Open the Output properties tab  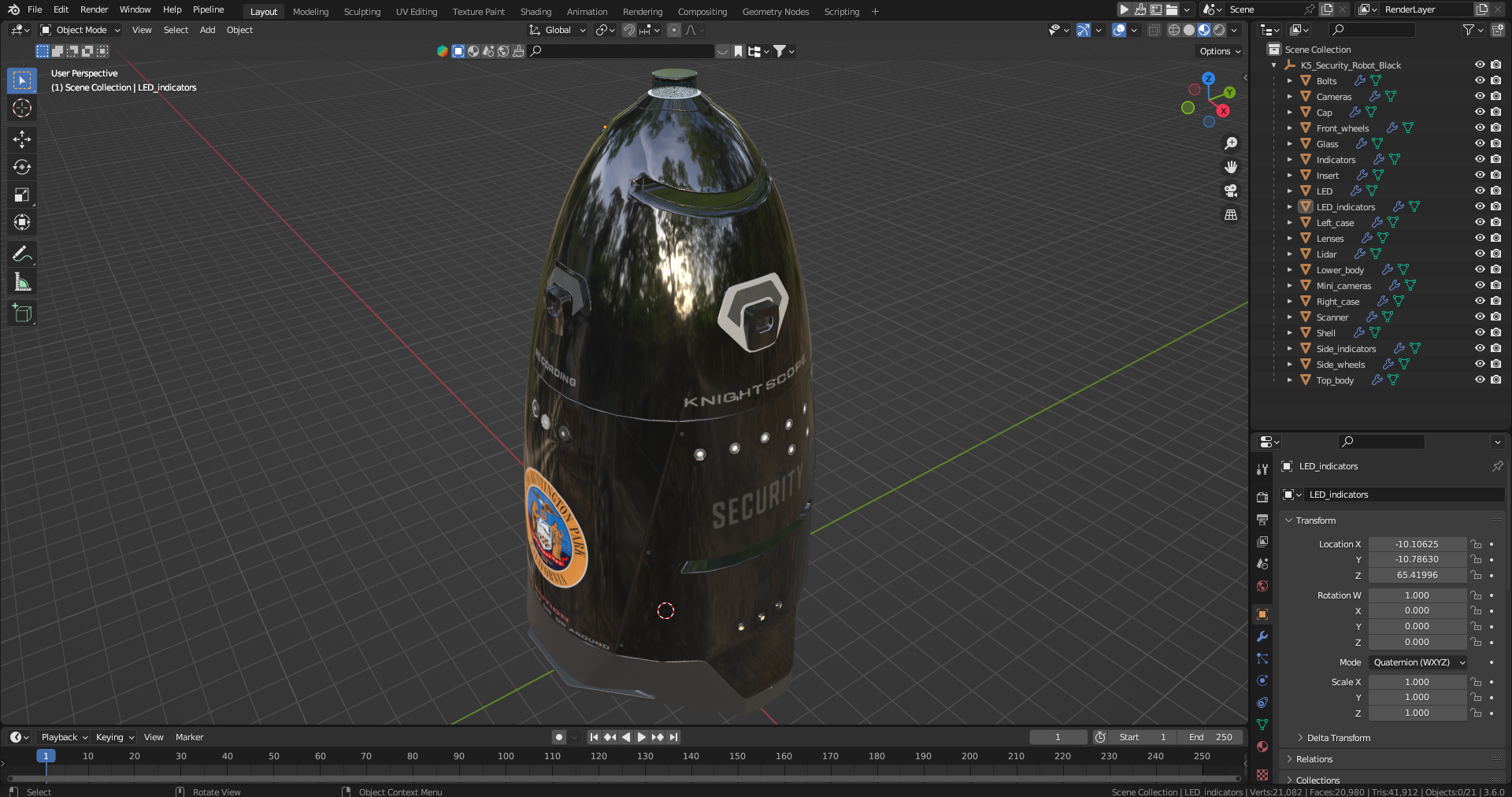[1262, 520]
